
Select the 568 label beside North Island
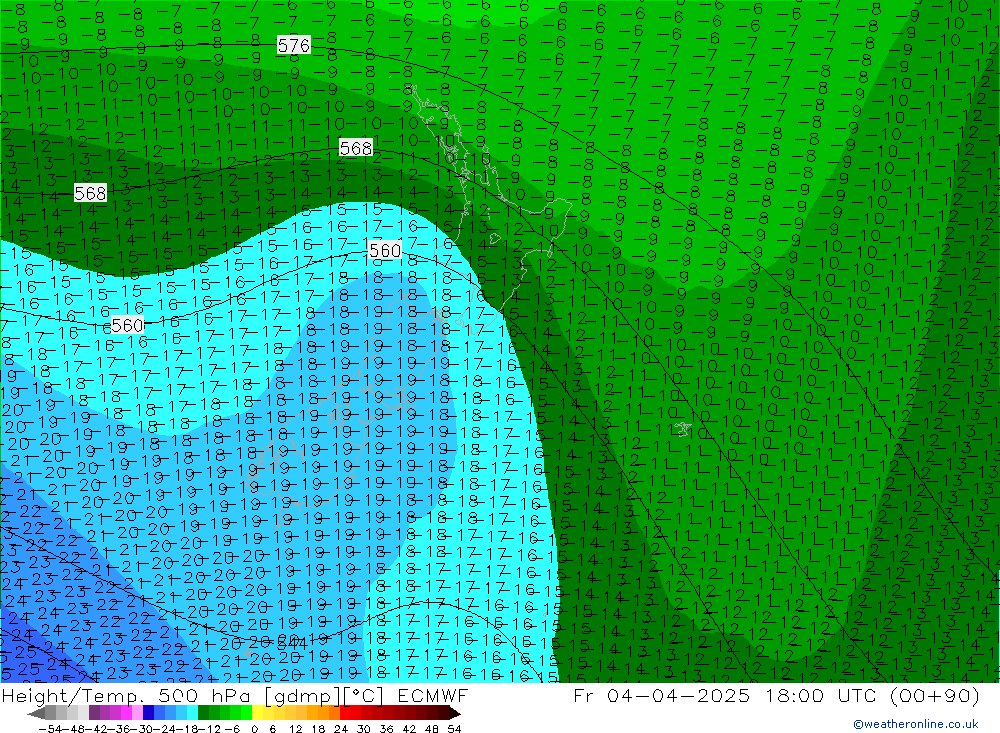pos(356,148)
